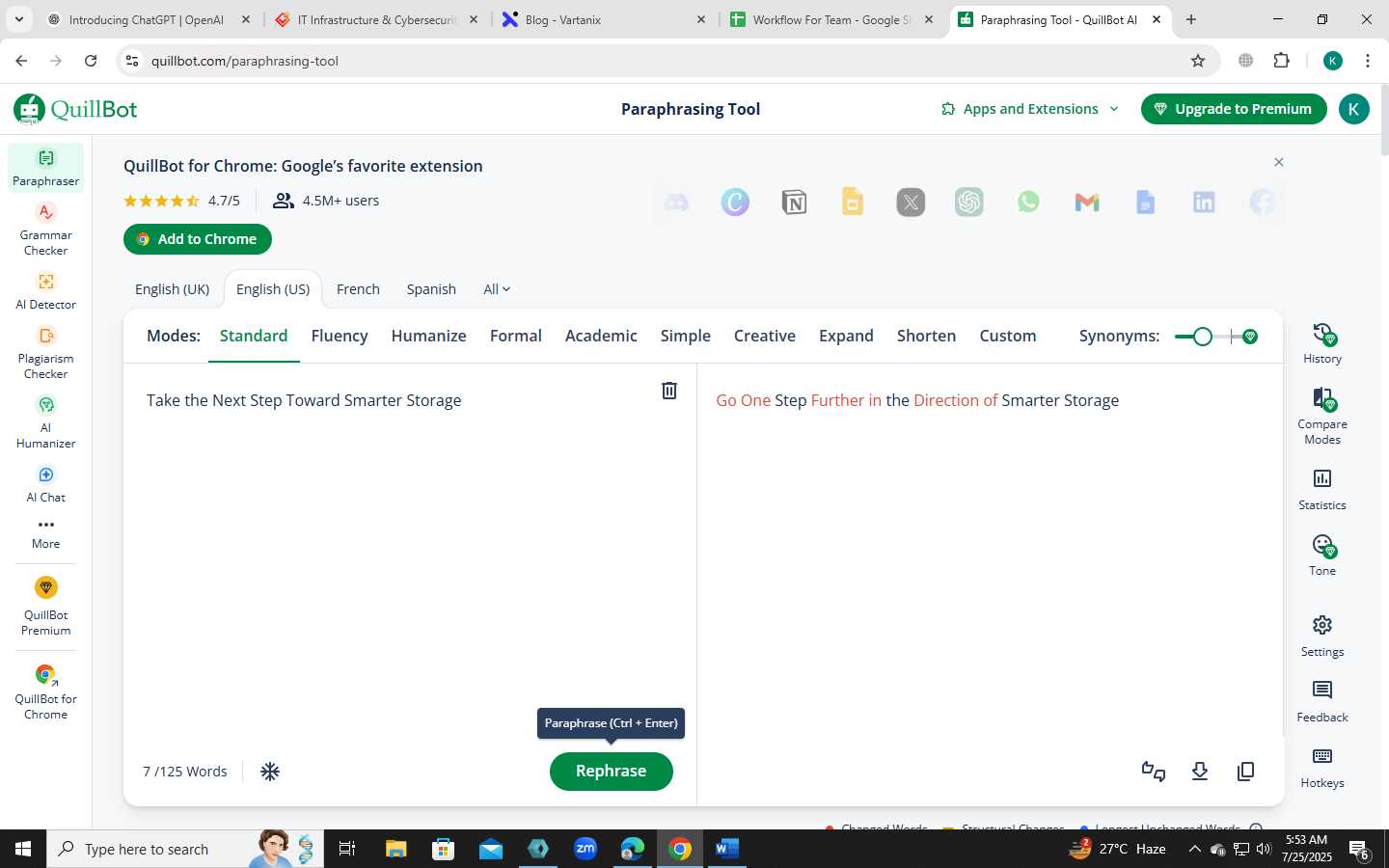Open AI Chat from sidebar

45,483
